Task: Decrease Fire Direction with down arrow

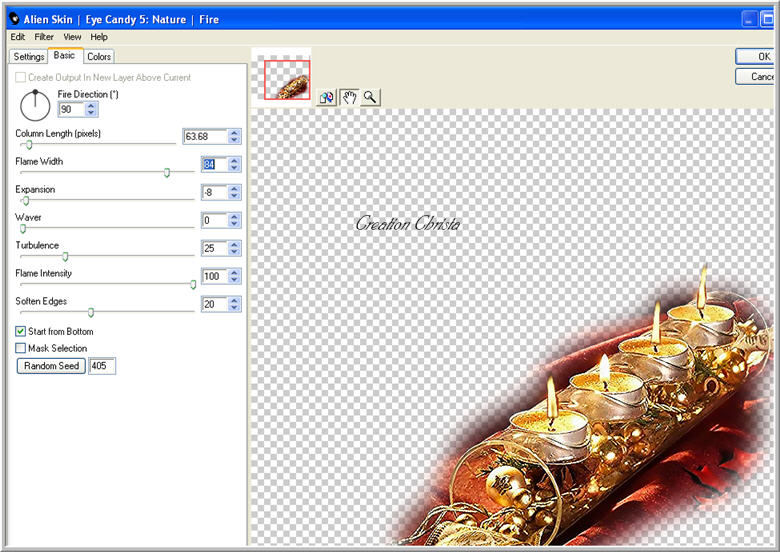Action: pos(91,113)
